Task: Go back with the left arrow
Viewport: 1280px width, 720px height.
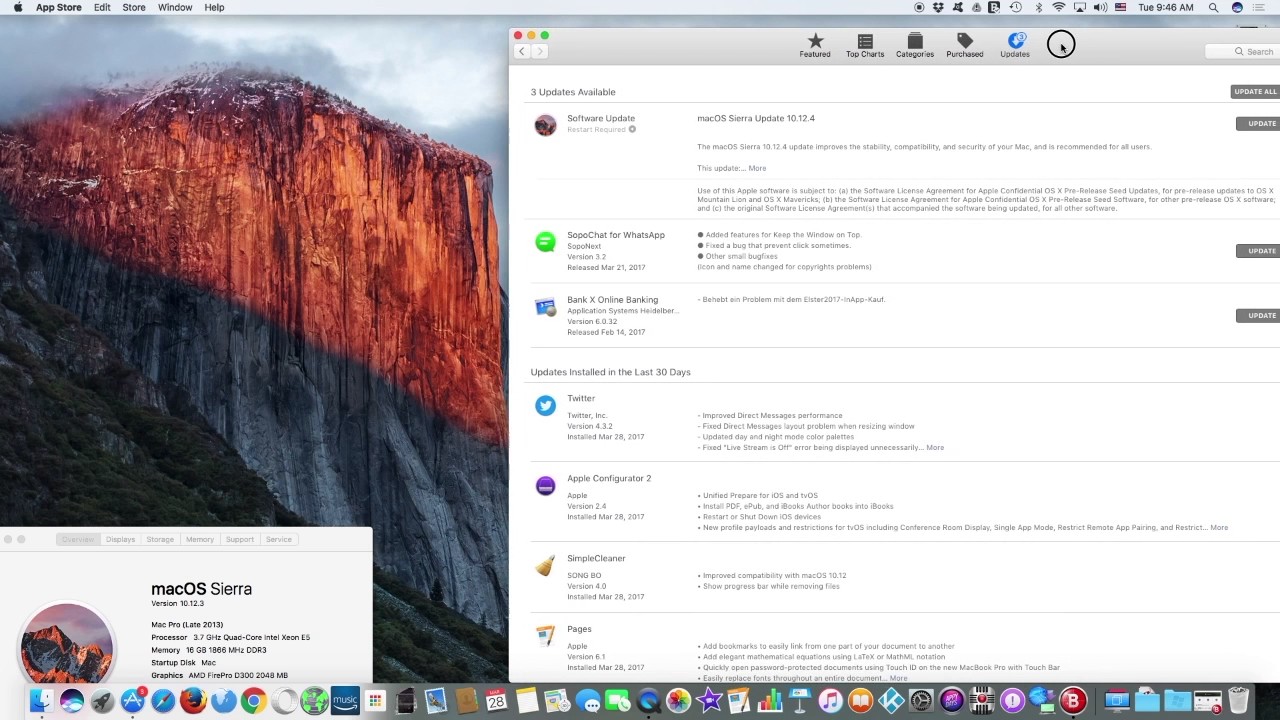Action: point(521,51)
